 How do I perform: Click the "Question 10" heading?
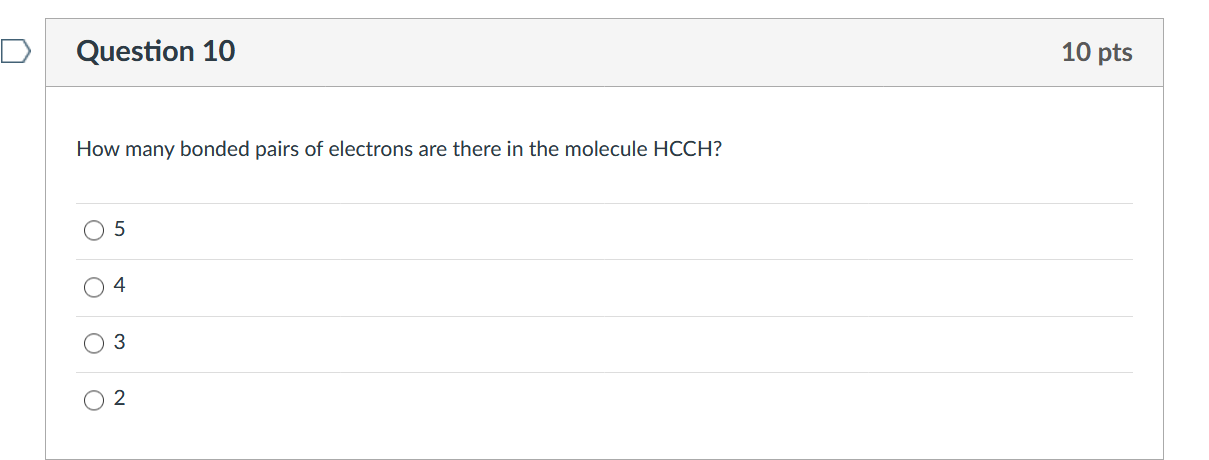click(x=156, y=51)
